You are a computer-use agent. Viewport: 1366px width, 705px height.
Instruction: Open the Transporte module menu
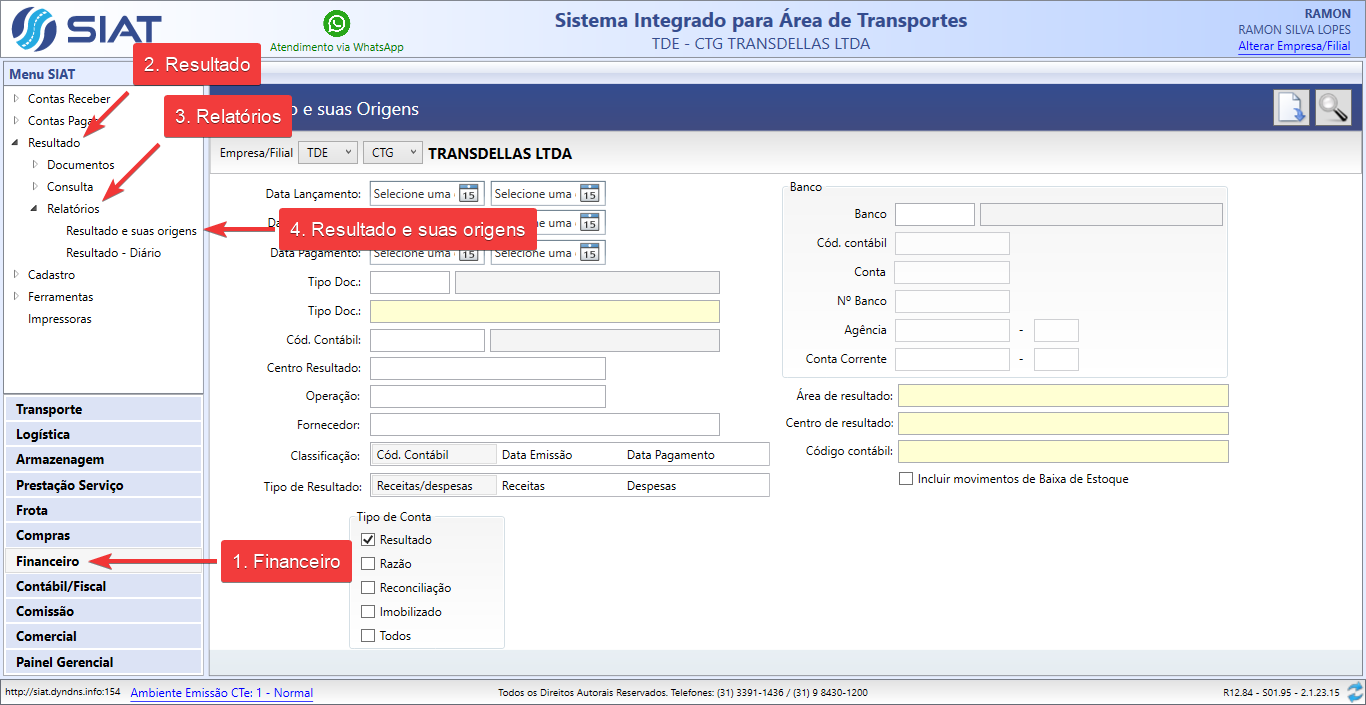pos(49,409)
